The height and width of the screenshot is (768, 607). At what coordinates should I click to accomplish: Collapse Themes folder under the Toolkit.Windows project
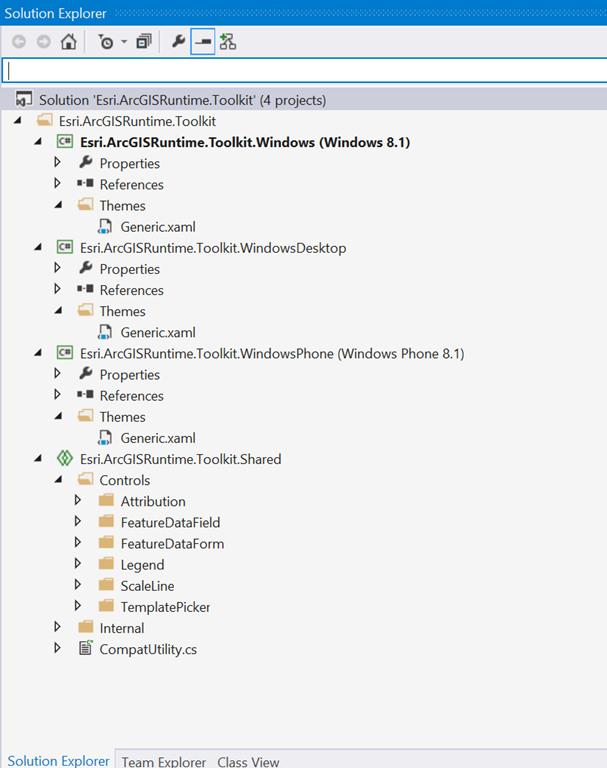tap(59, 205)
